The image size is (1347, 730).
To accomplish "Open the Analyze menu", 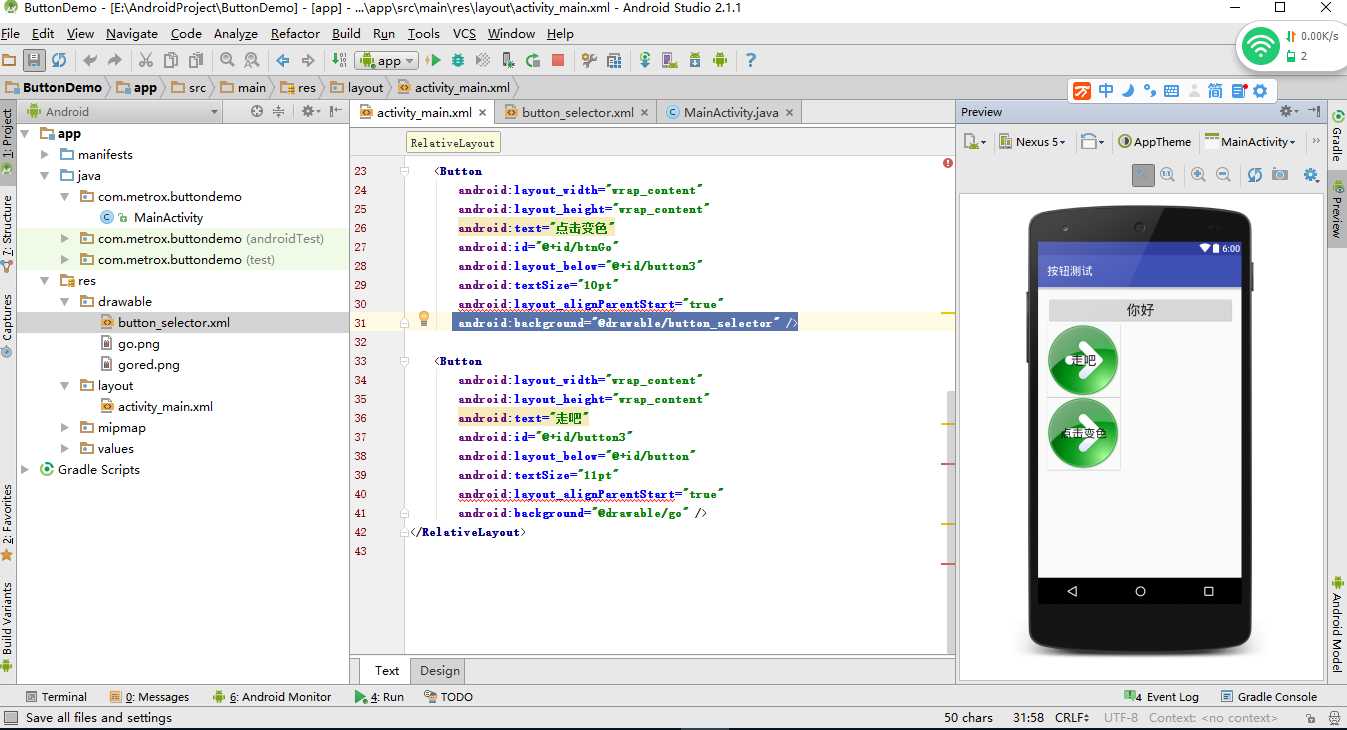I will (236, 34).
